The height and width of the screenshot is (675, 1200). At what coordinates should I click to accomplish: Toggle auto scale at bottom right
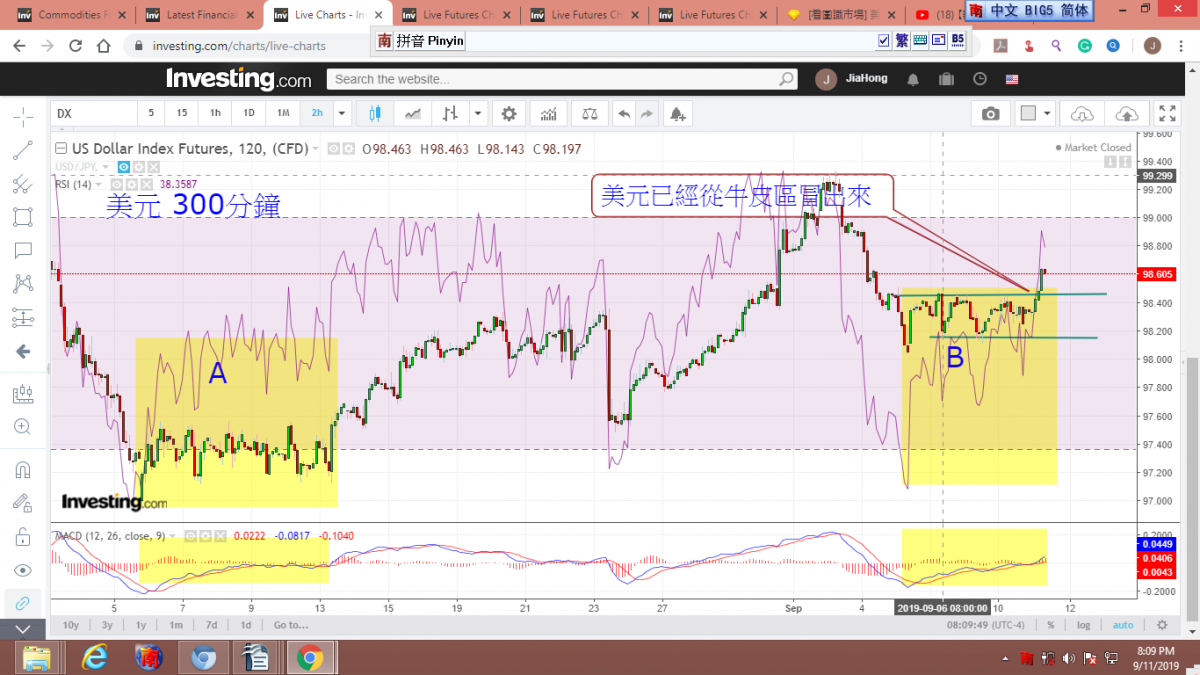(1123, 625)
